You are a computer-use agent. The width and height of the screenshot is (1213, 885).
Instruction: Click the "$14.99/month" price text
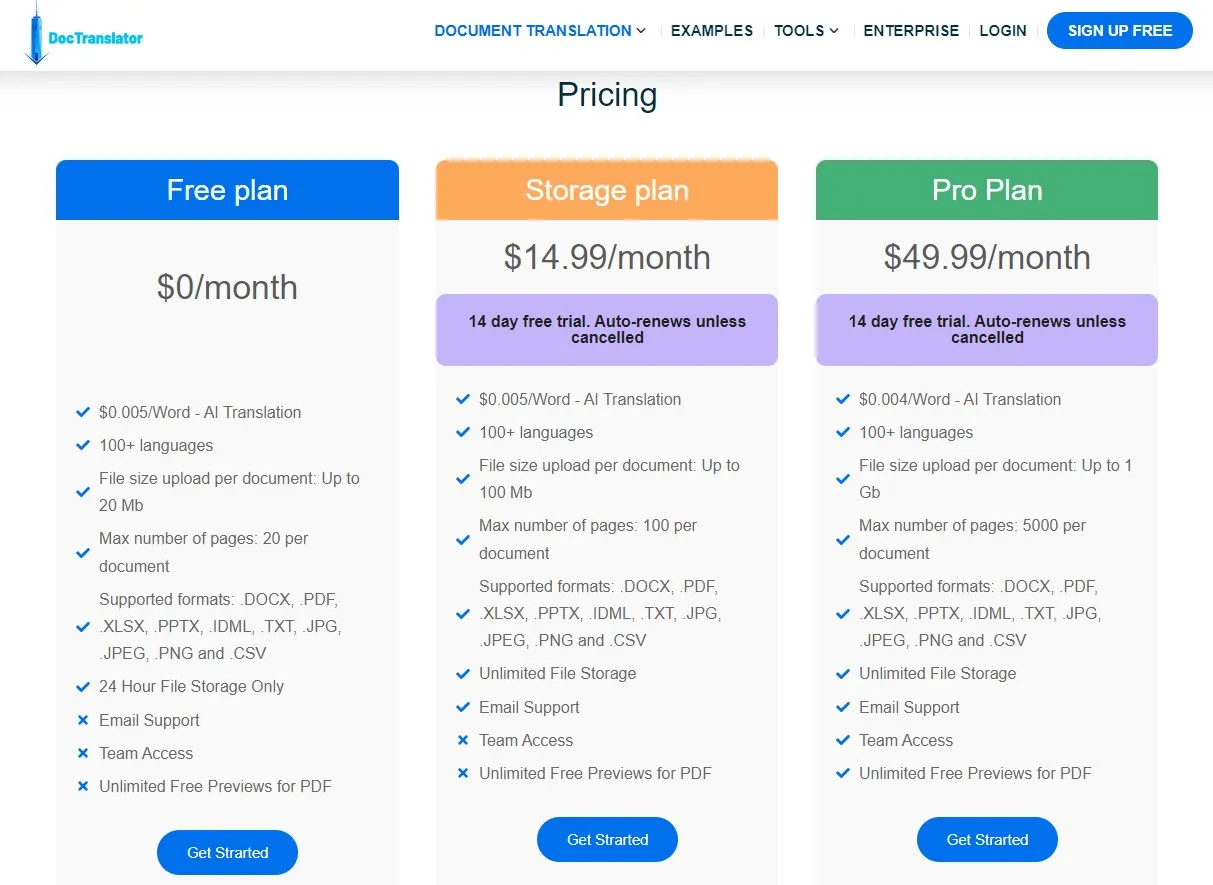point(607,257)
